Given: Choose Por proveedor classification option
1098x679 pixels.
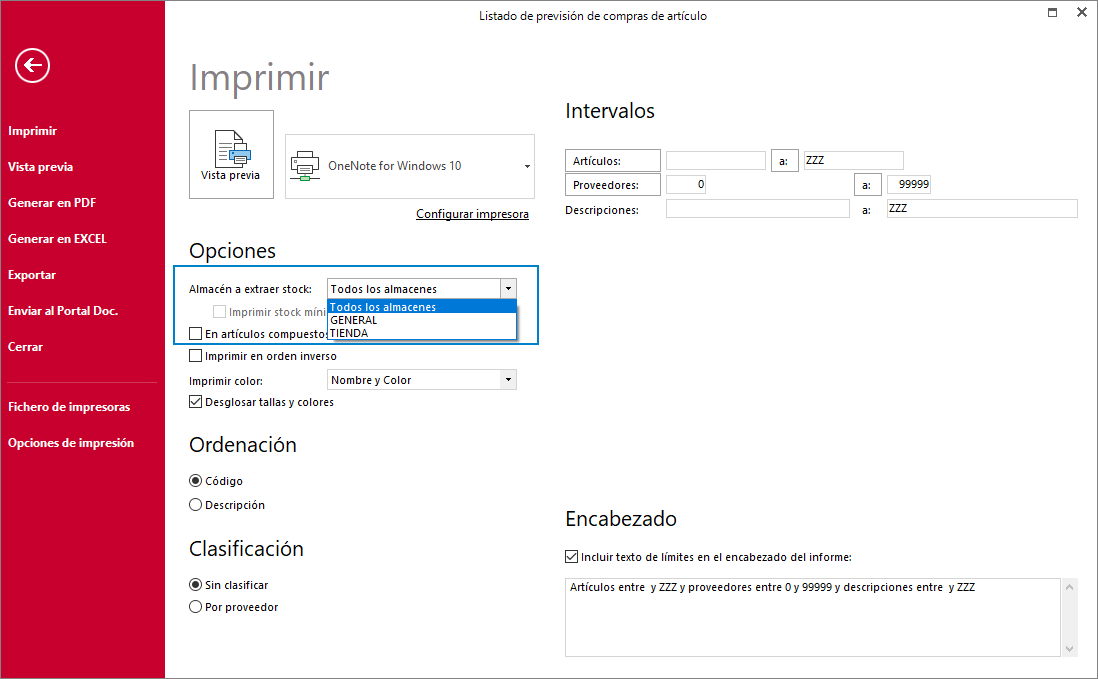Looking at the screenshot, I should pos(195,607).
